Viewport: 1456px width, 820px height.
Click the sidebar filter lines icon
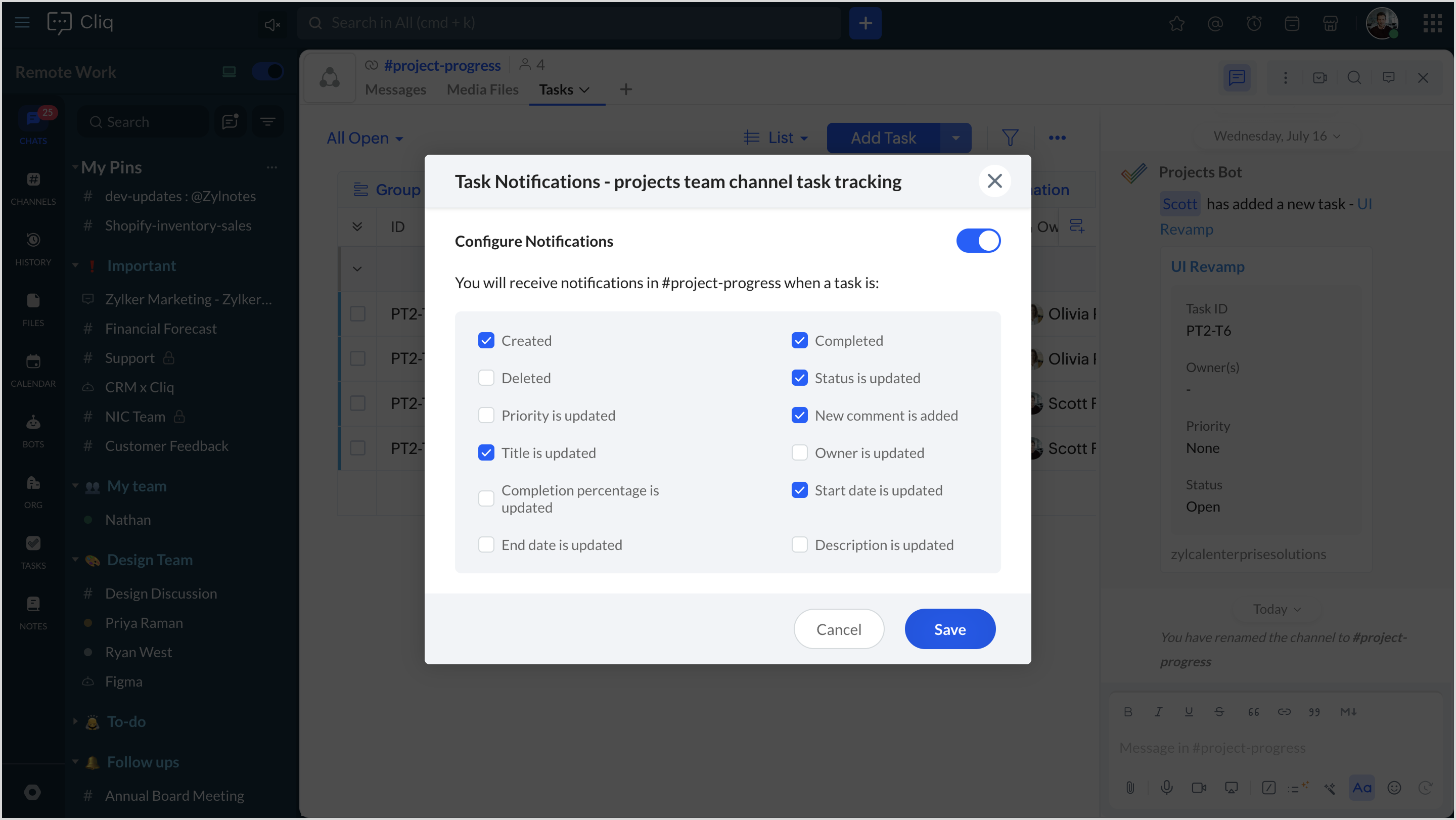coord(267,121)
